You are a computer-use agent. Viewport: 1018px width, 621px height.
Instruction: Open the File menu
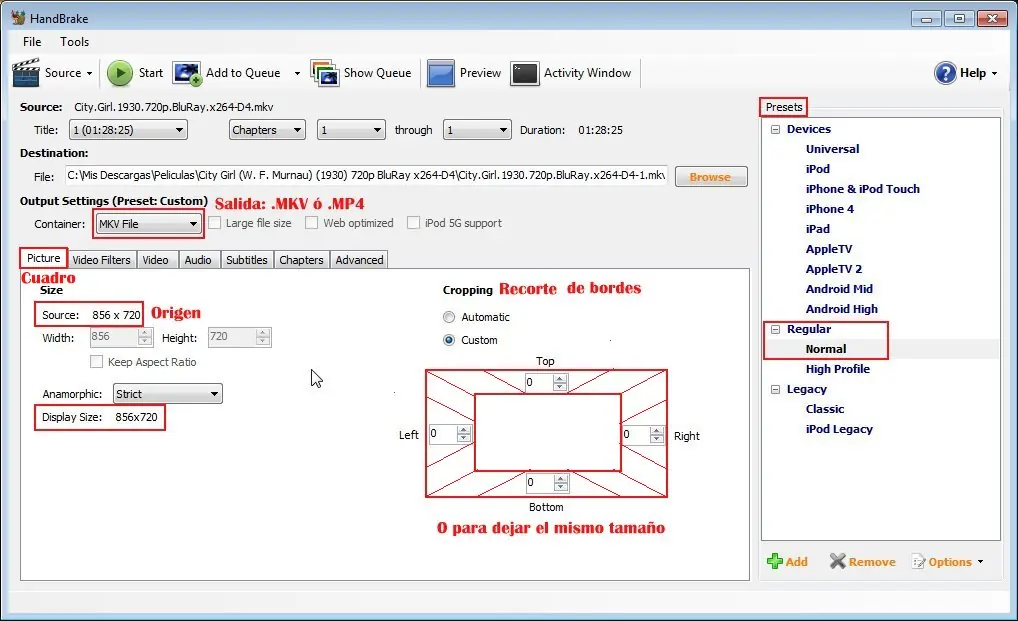click(x=32, y=42)
